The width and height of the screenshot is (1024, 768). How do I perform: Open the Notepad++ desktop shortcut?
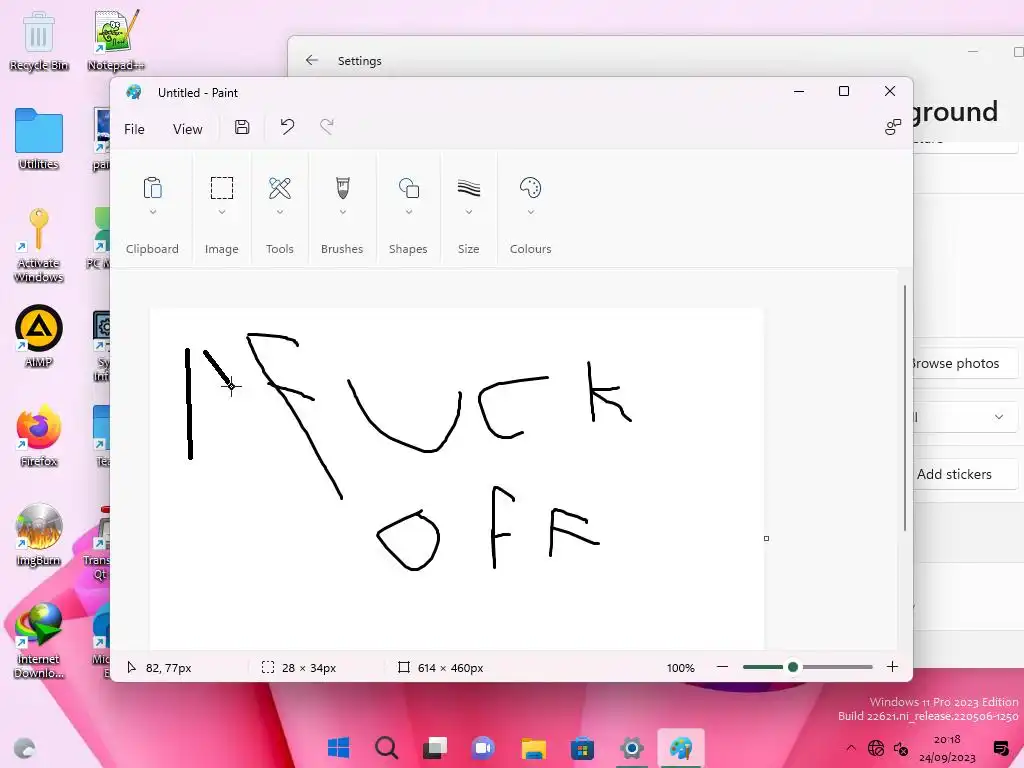(116, 41)
